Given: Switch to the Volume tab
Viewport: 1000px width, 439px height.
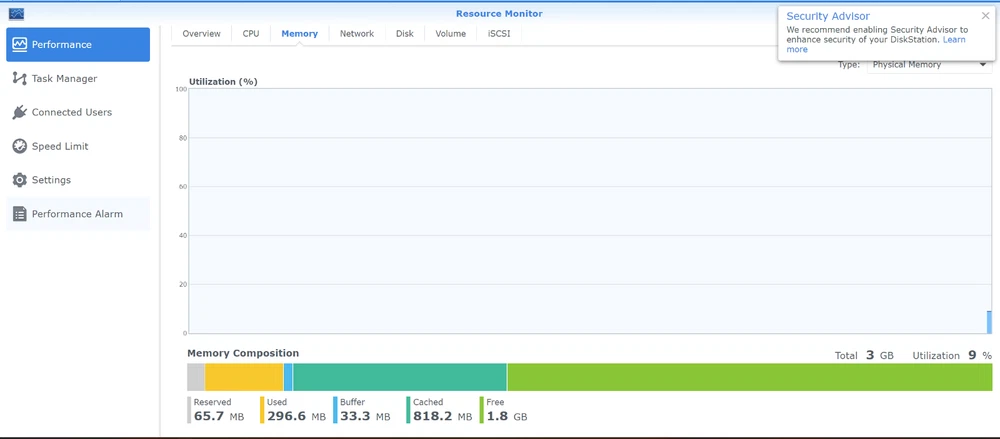Looking at the screenshot, I should 450,34.
